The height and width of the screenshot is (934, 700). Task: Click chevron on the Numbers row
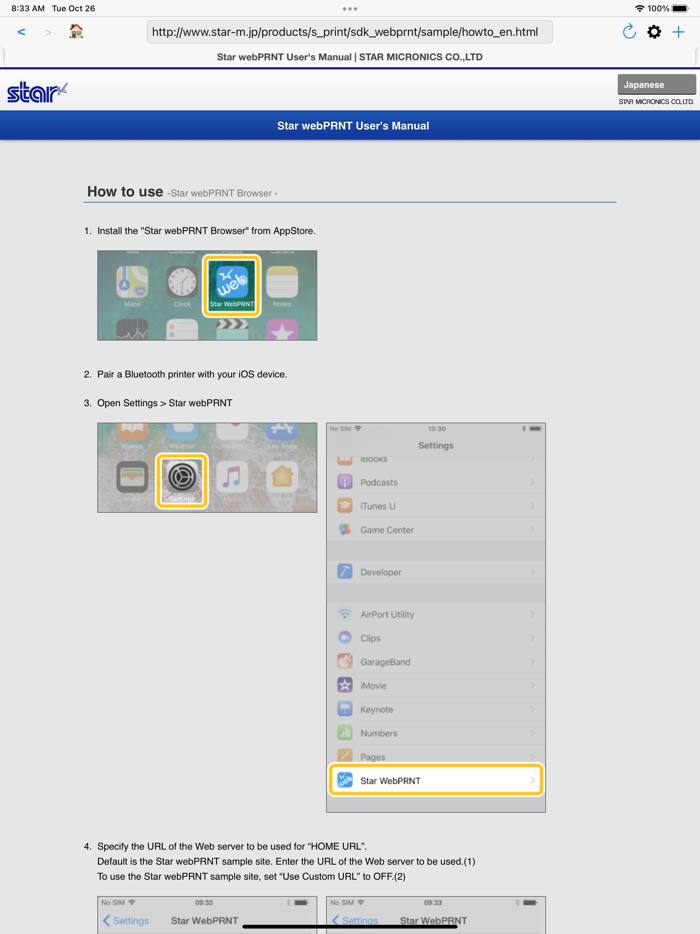pos(533,733)
